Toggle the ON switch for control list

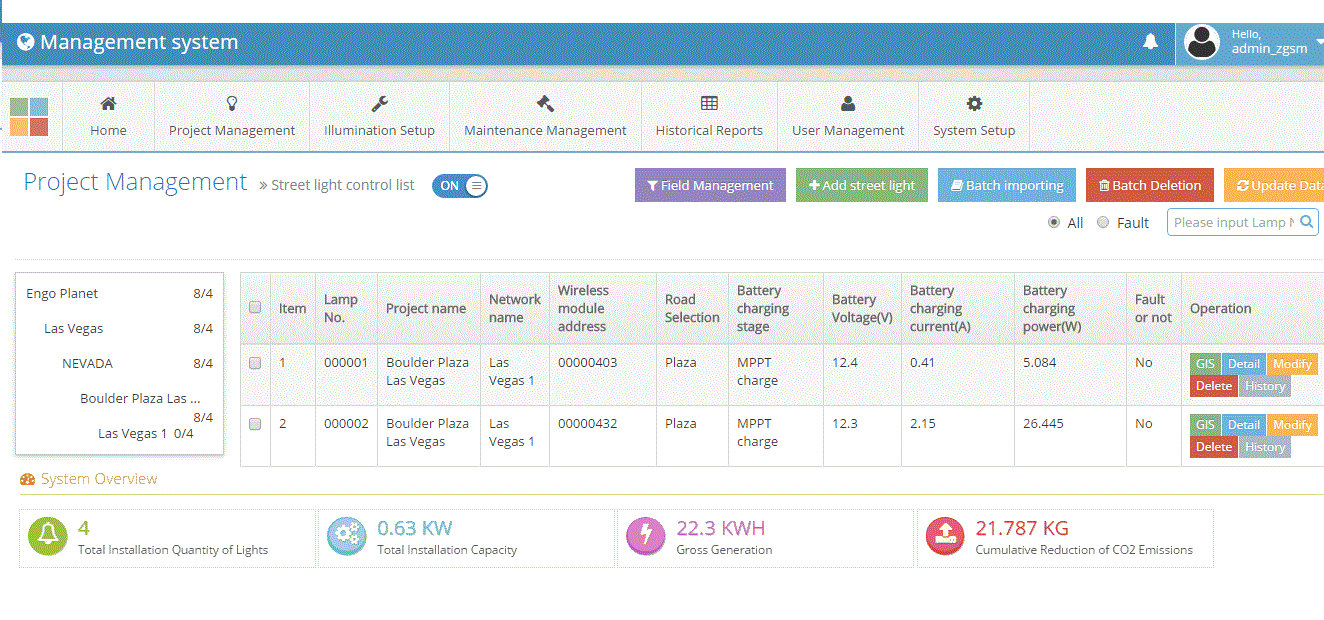point(460,185)
